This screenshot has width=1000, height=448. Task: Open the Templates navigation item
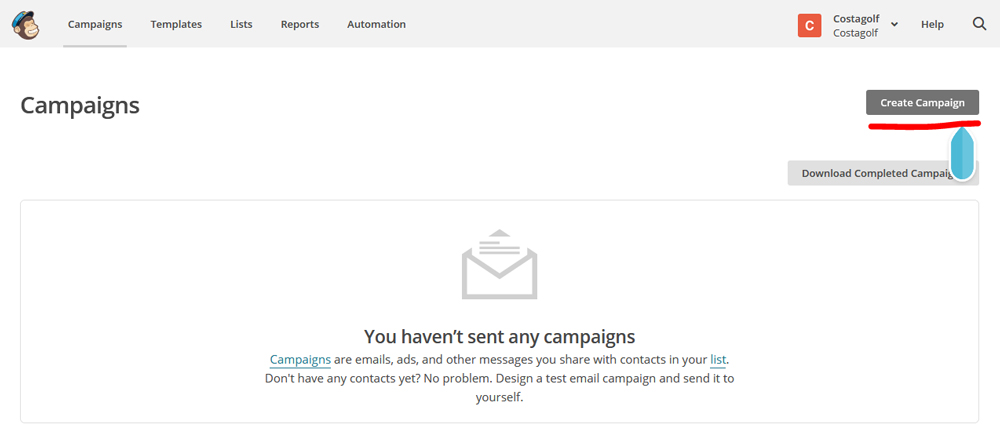(x=176, y=24)
